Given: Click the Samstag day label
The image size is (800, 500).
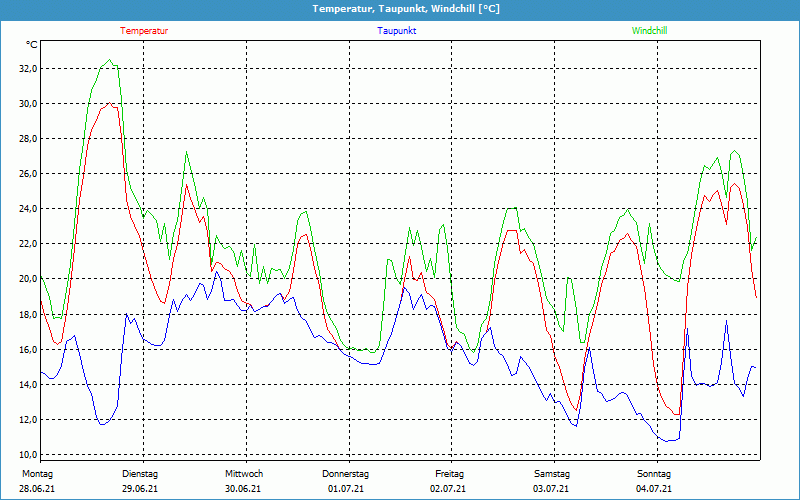Looking at the screenshot, I should click(x=552, y=474).
